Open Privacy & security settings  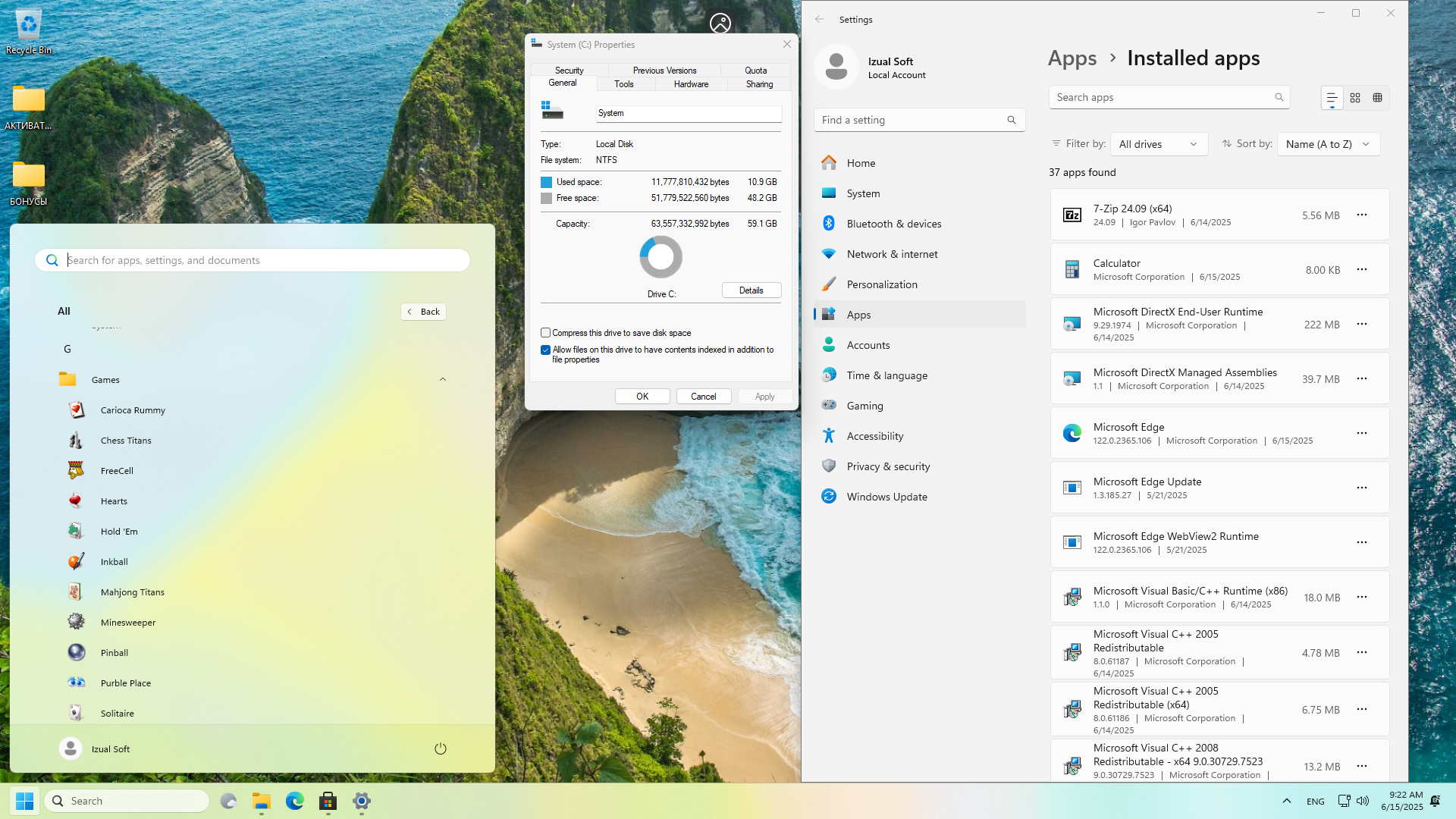[x=920, y=466]
